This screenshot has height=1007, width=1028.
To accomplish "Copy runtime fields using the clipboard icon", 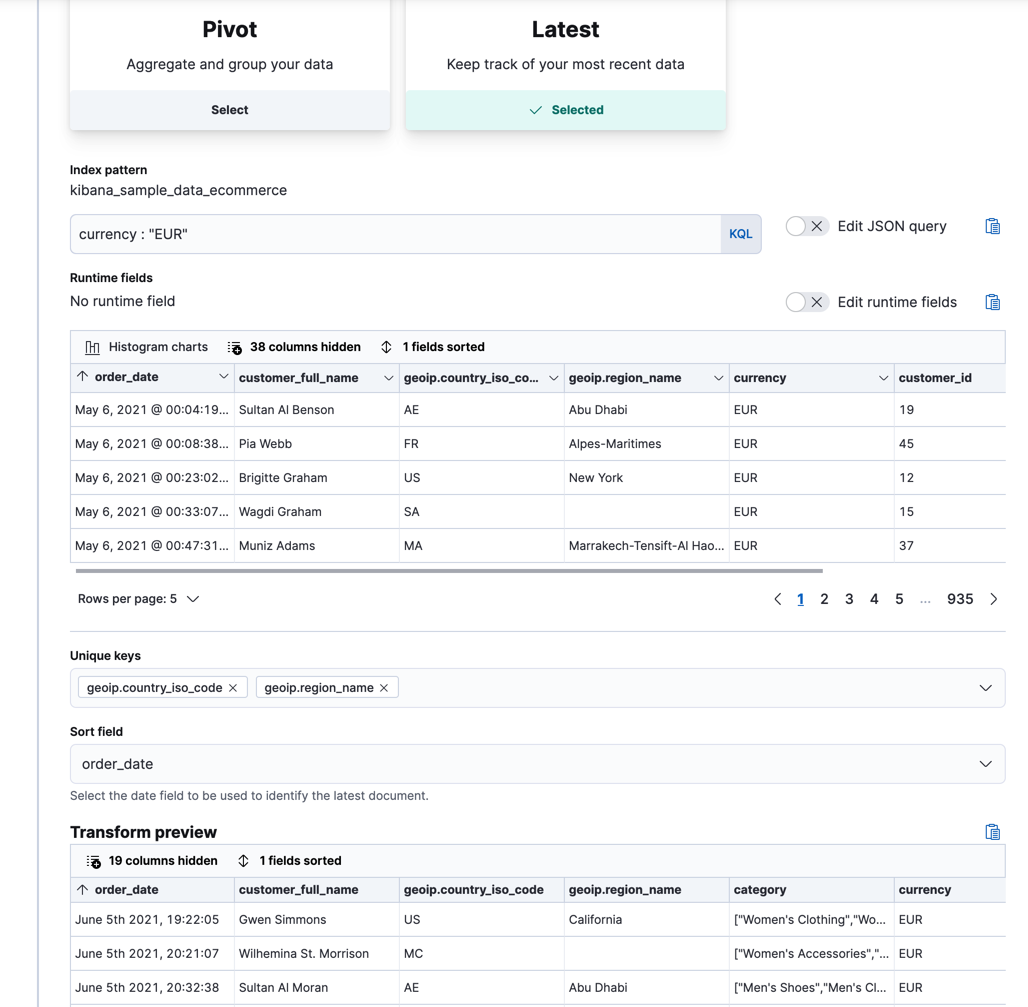I will tap(992, 301).
